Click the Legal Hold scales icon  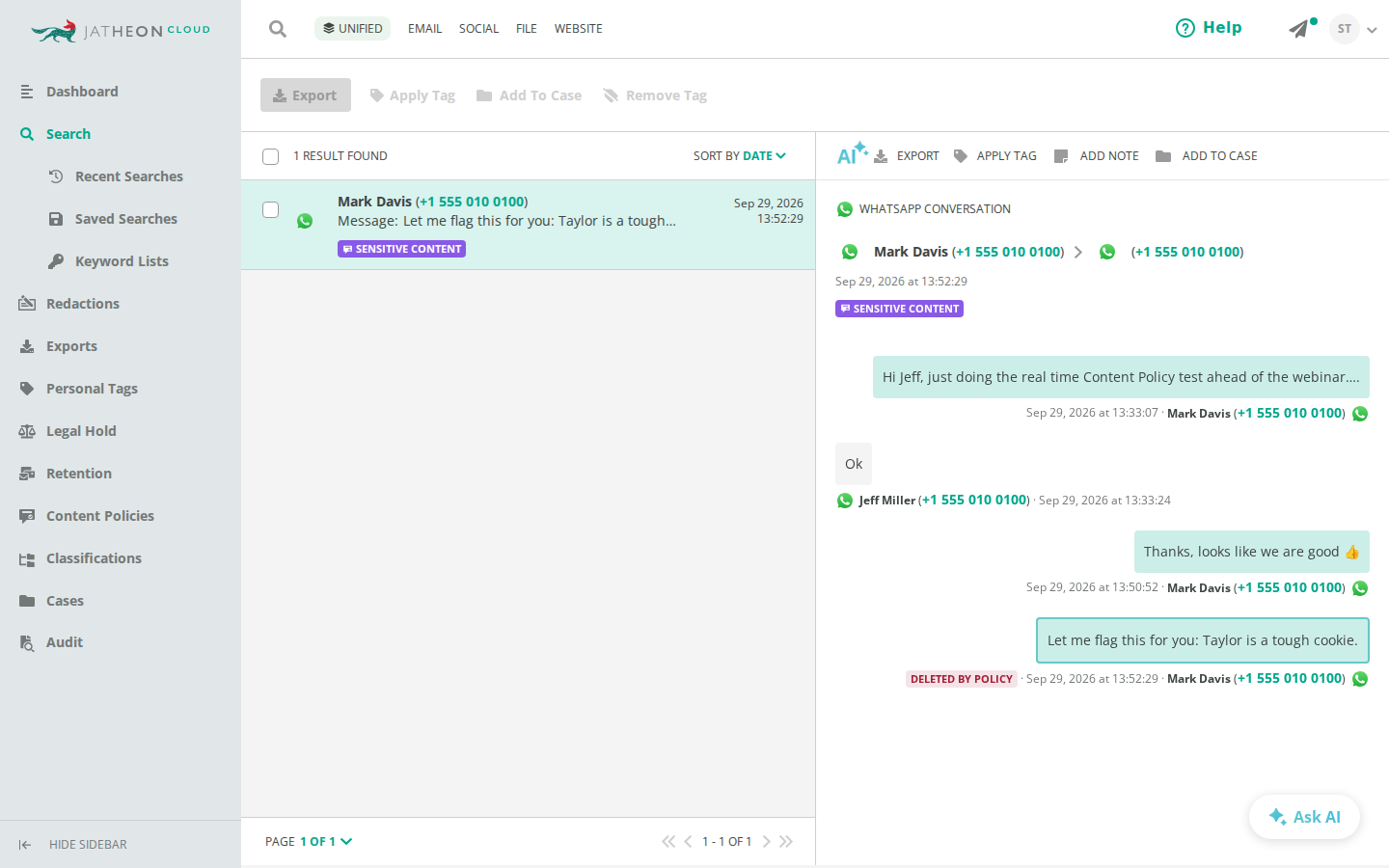click(x=27, y=431)
